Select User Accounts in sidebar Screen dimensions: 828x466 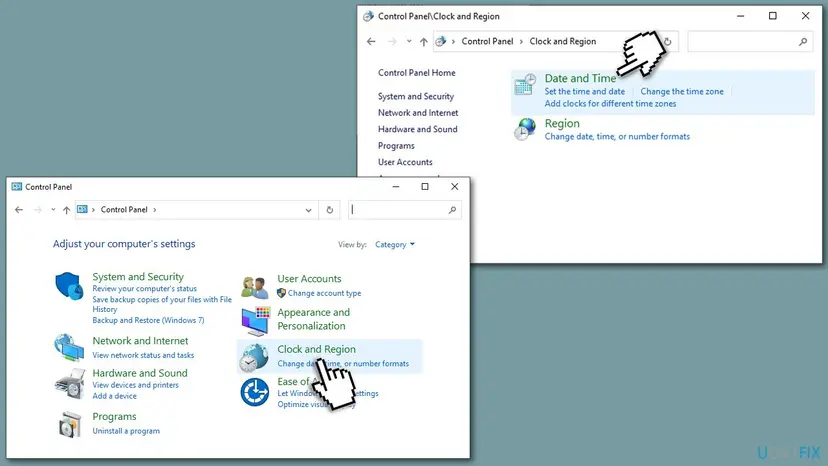point(405,162)
